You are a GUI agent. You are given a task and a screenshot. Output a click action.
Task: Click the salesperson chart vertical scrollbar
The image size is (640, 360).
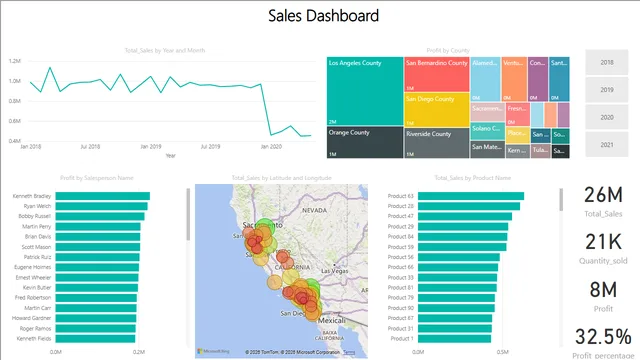coord(188,214)
